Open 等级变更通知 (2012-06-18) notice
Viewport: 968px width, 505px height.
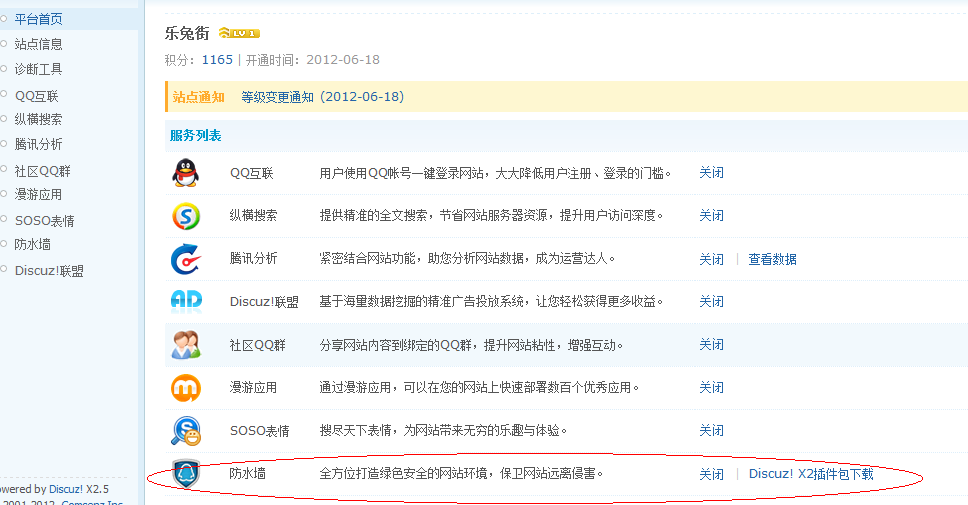pos(322,97)
